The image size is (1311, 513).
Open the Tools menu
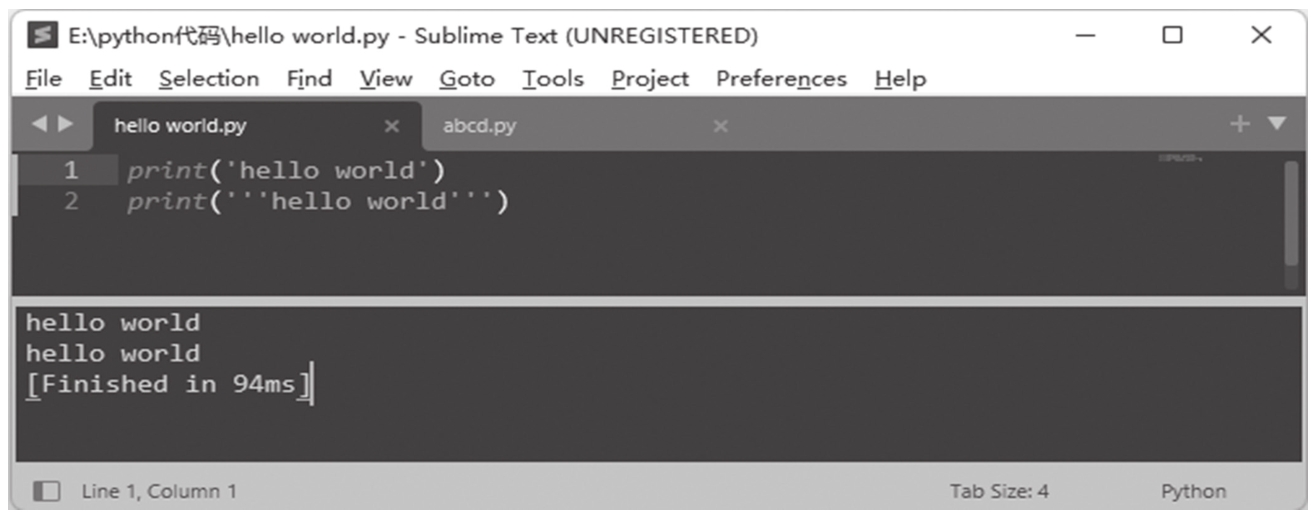[553, 79]
